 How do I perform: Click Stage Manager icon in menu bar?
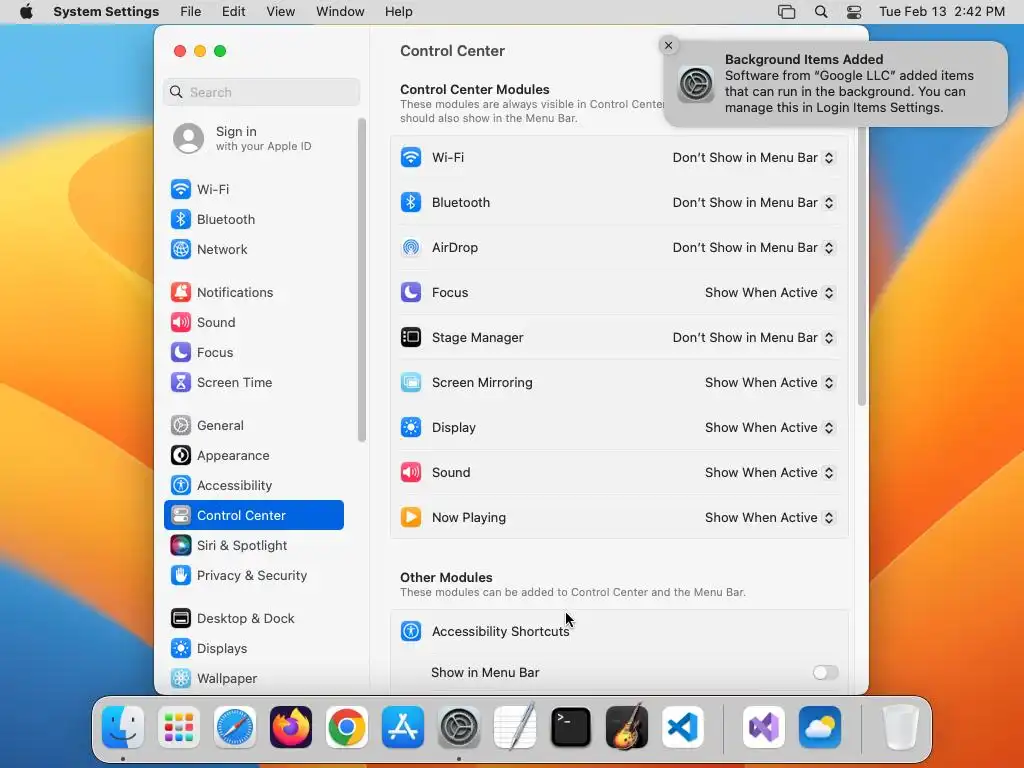tap(786, 12)
